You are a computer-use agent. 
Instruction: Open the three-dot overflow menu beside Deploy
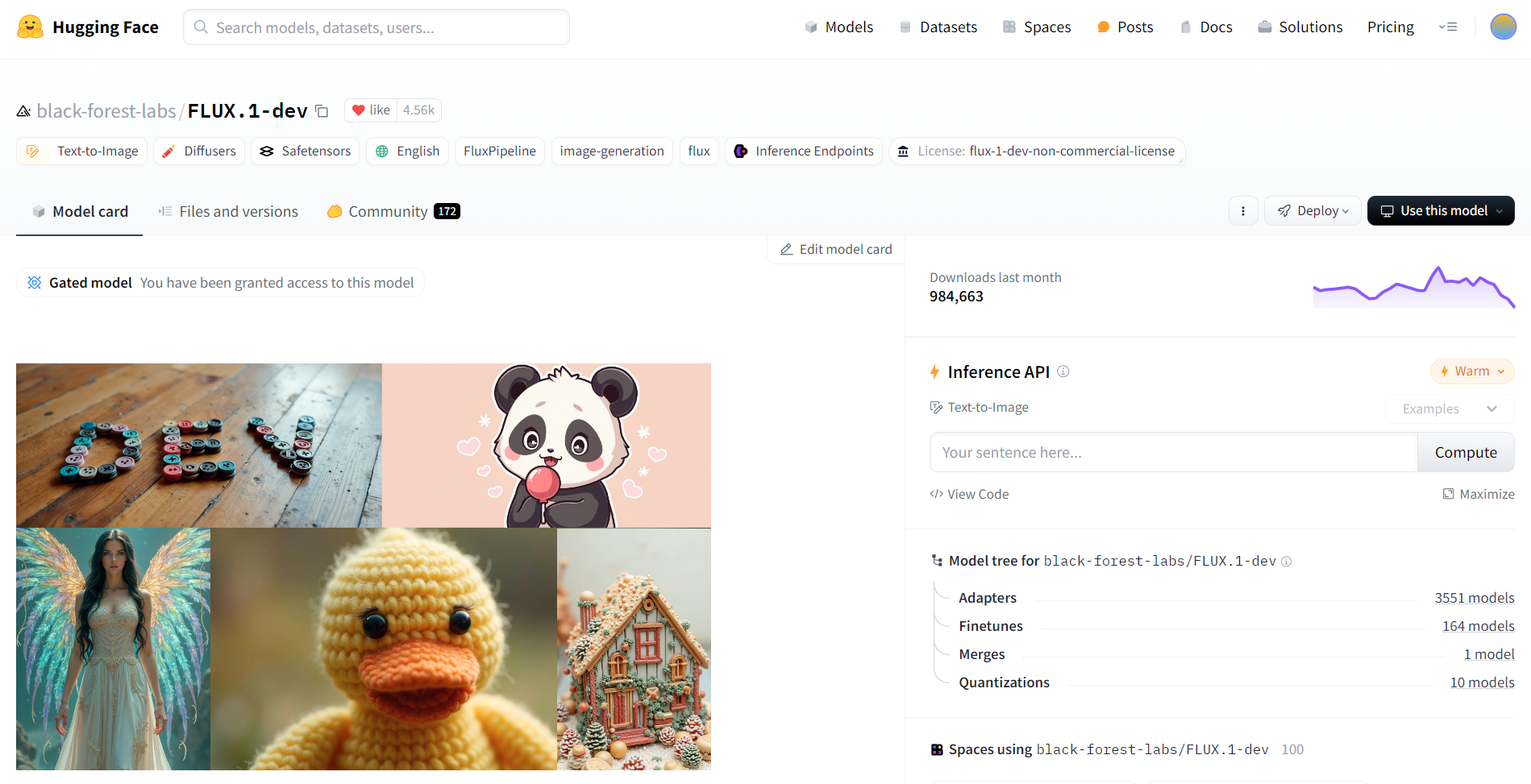[1243, 210]
